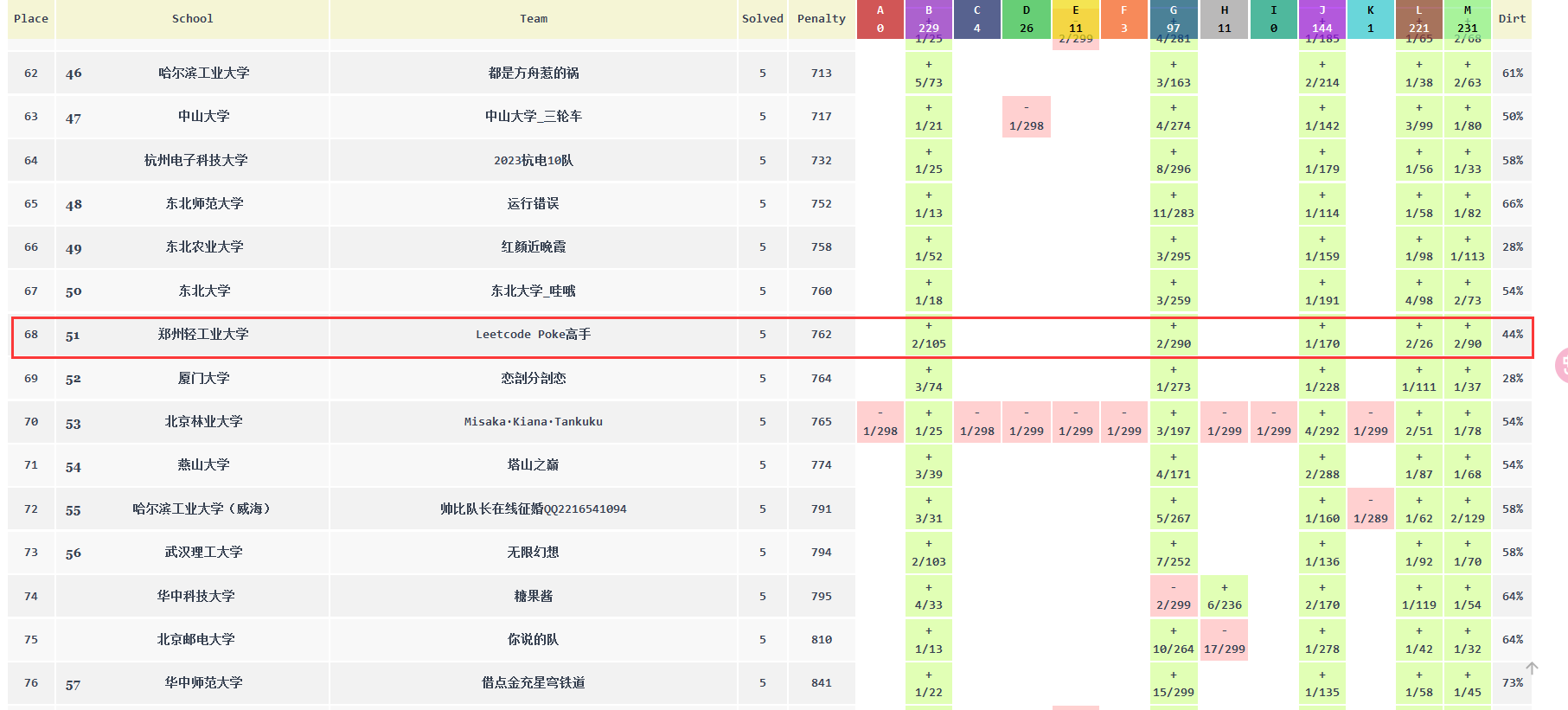
Task: Click team name 无限幻想
Action: point(534,553)
